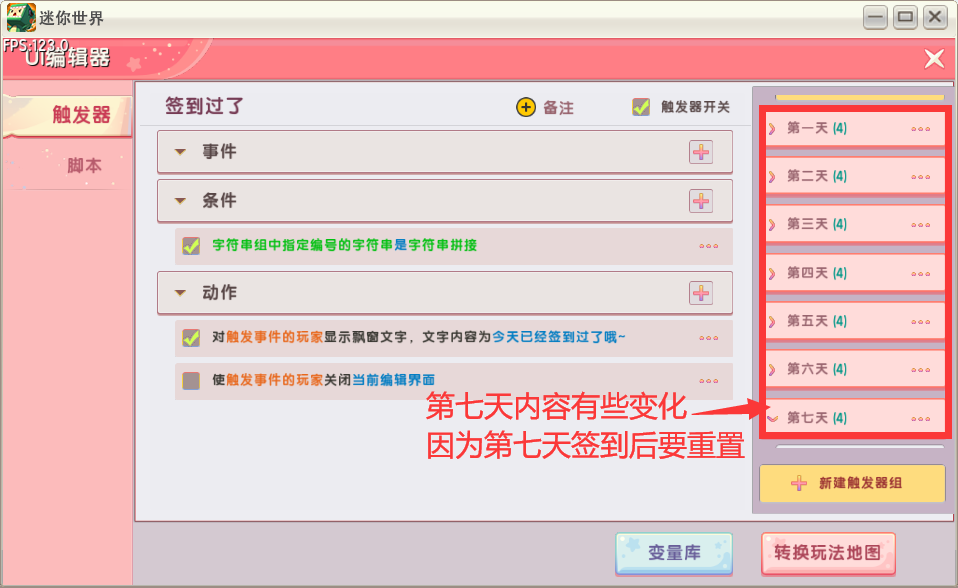
Task: Uncheck the 字符串组 condition checkbox
Action: pyautogui.click(x=191, y=246)
